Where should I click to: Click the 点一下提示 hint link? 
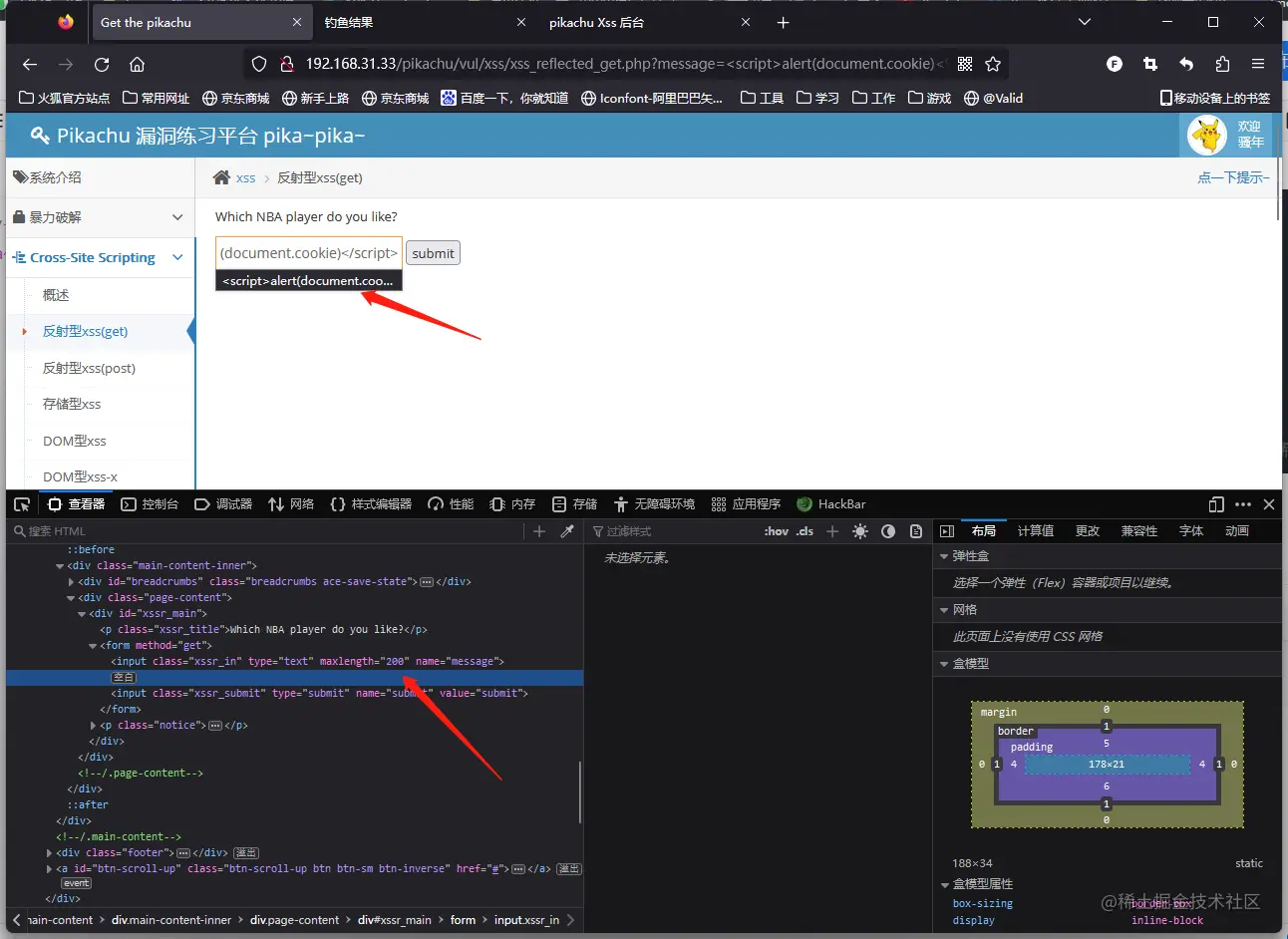tap(1233, 177)
